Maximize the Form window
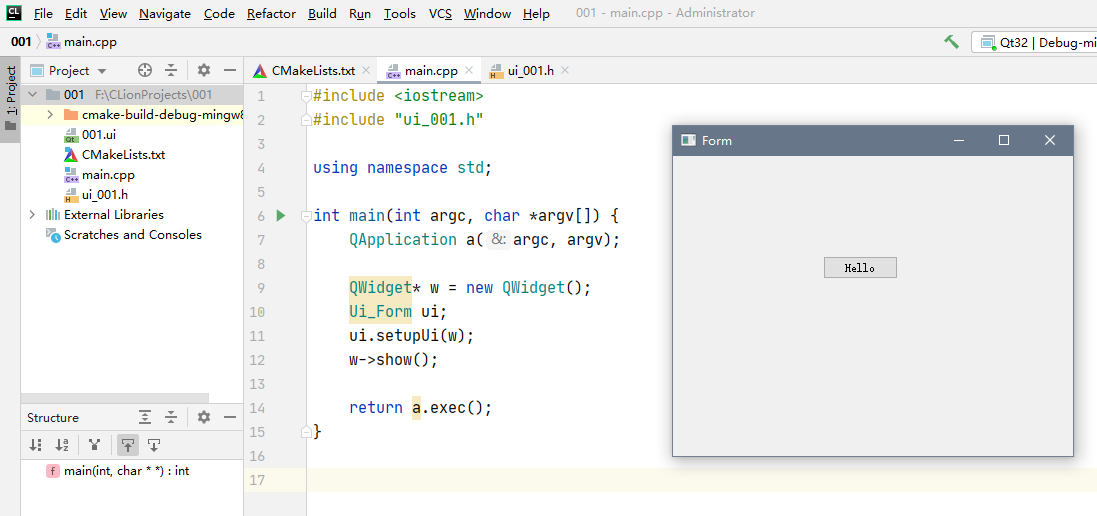The height and width of the screenshot is (516, 1097). [x=1004, y=141]
